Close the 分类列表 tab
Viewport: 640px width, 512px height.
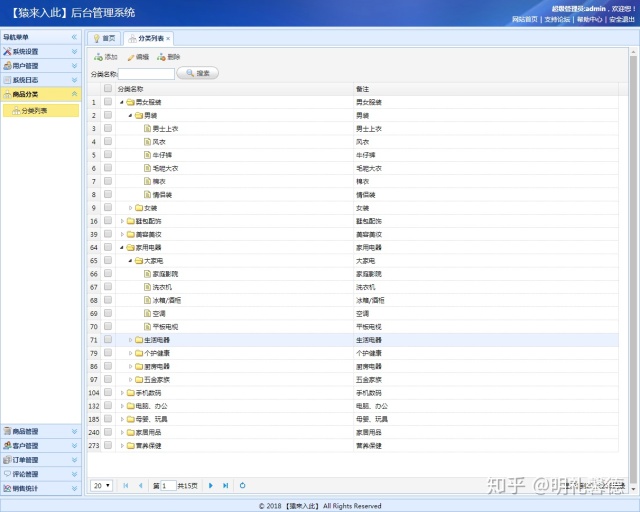[x=168, y=38]
